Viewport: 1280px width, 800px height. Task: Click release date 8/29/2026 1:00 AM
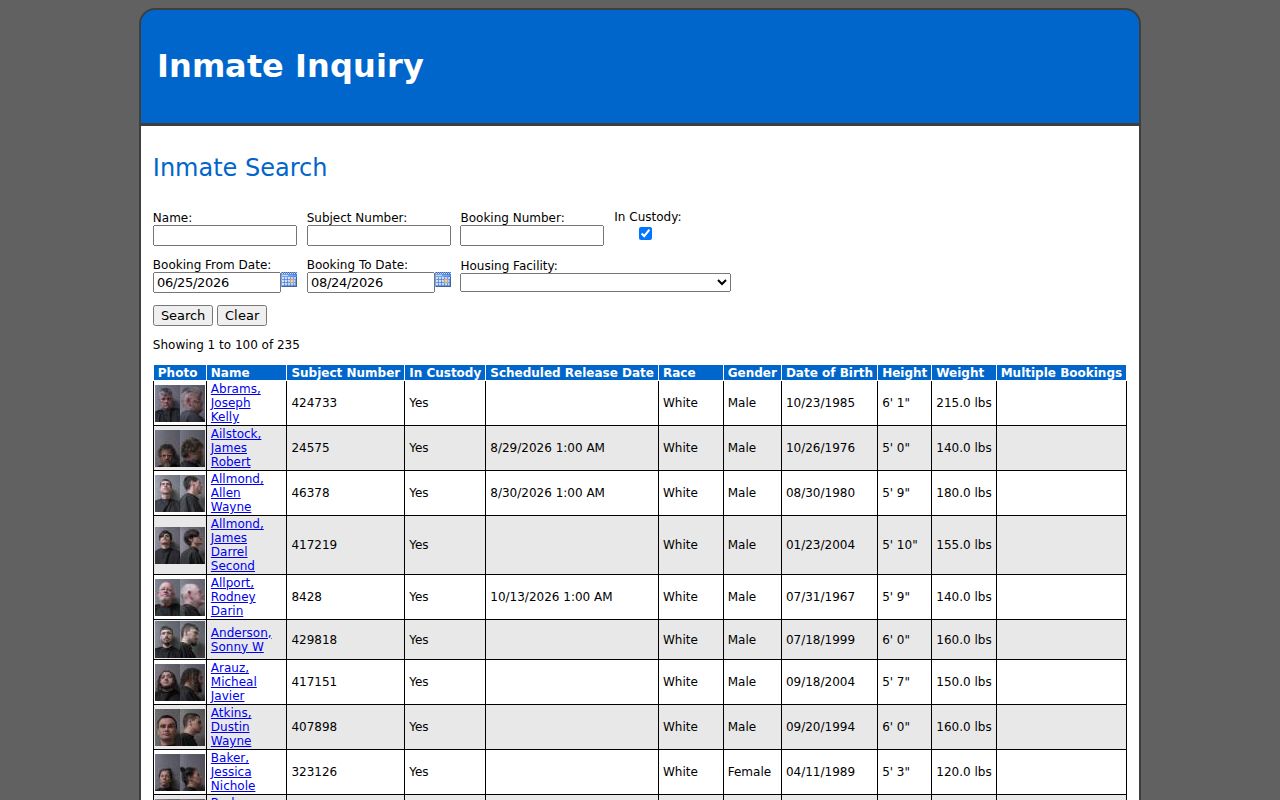click(x=547, y=448)
